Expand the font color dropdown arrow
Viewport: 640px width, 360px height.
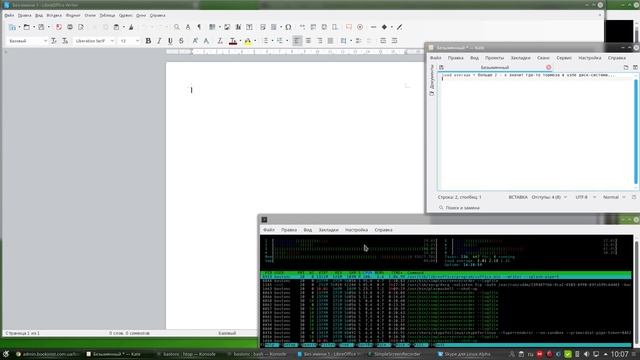[240, 41]
